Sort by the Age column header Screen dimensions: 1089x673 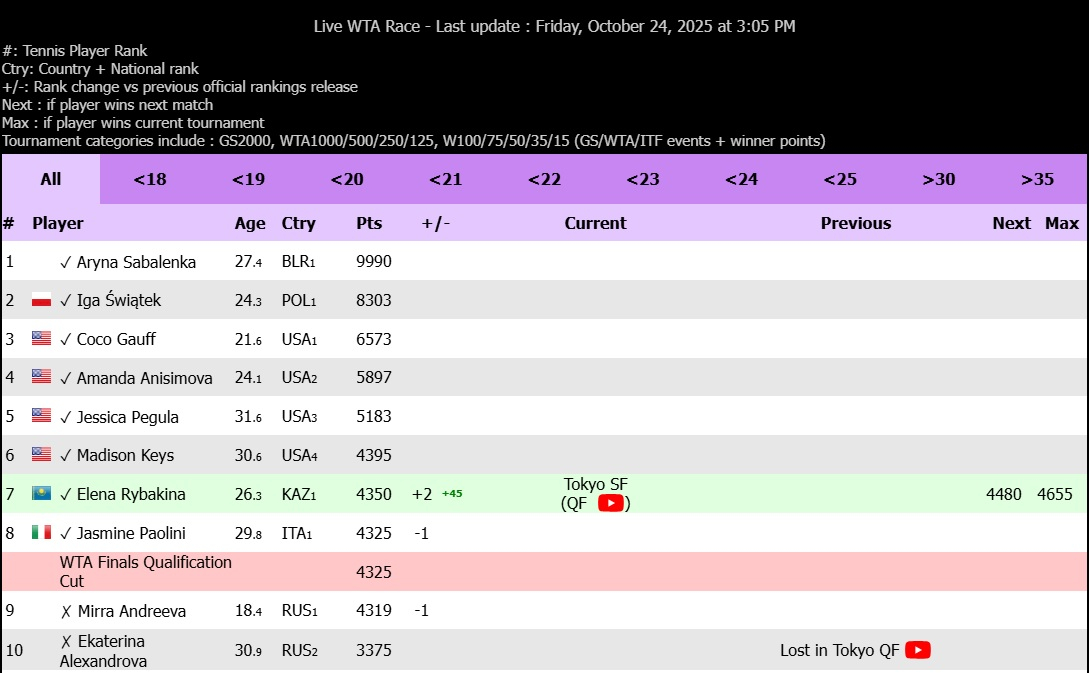coord(250,223)
